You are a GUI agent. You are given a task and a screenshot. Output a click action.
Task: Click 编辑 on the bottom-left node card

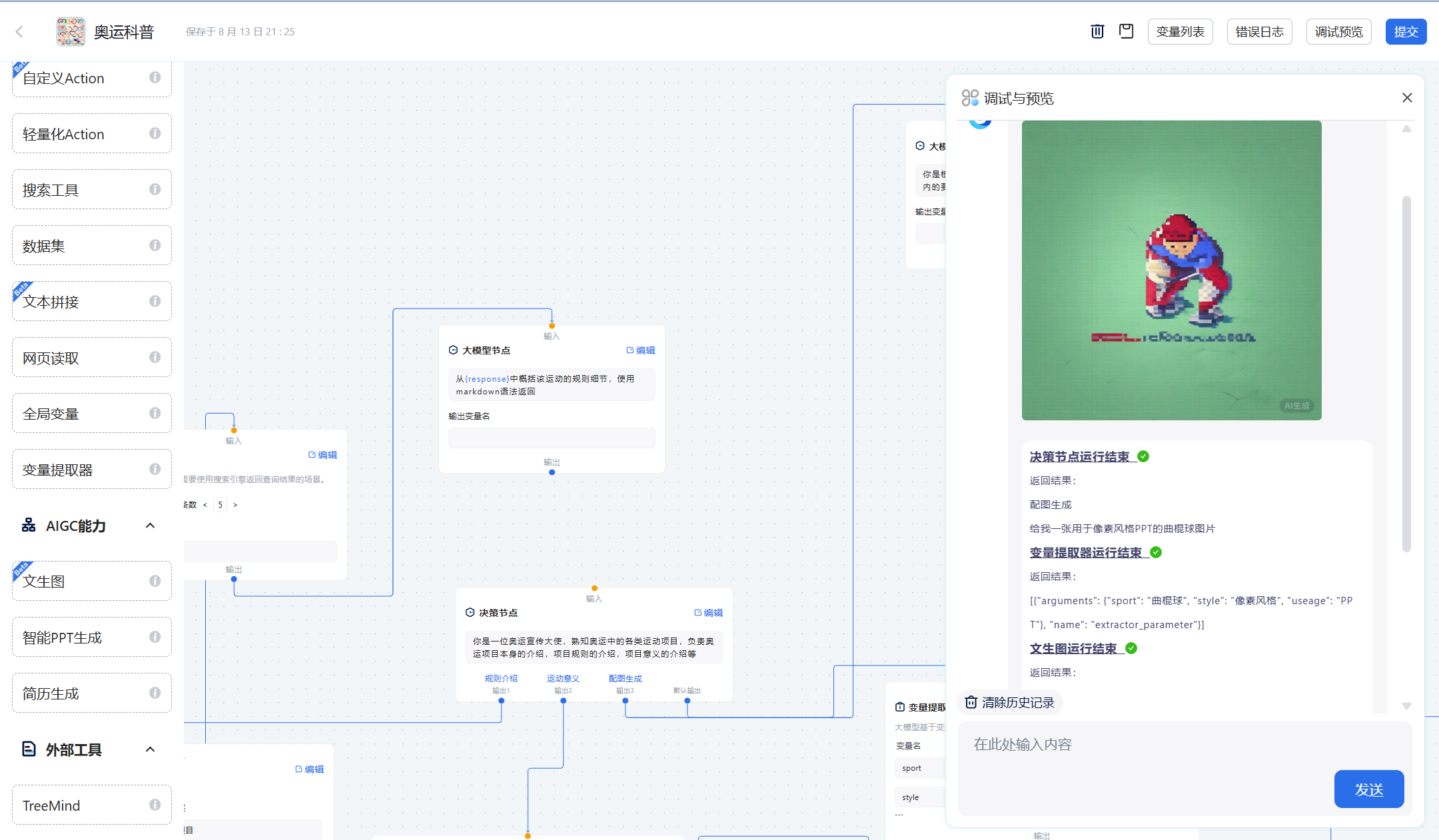310,769
